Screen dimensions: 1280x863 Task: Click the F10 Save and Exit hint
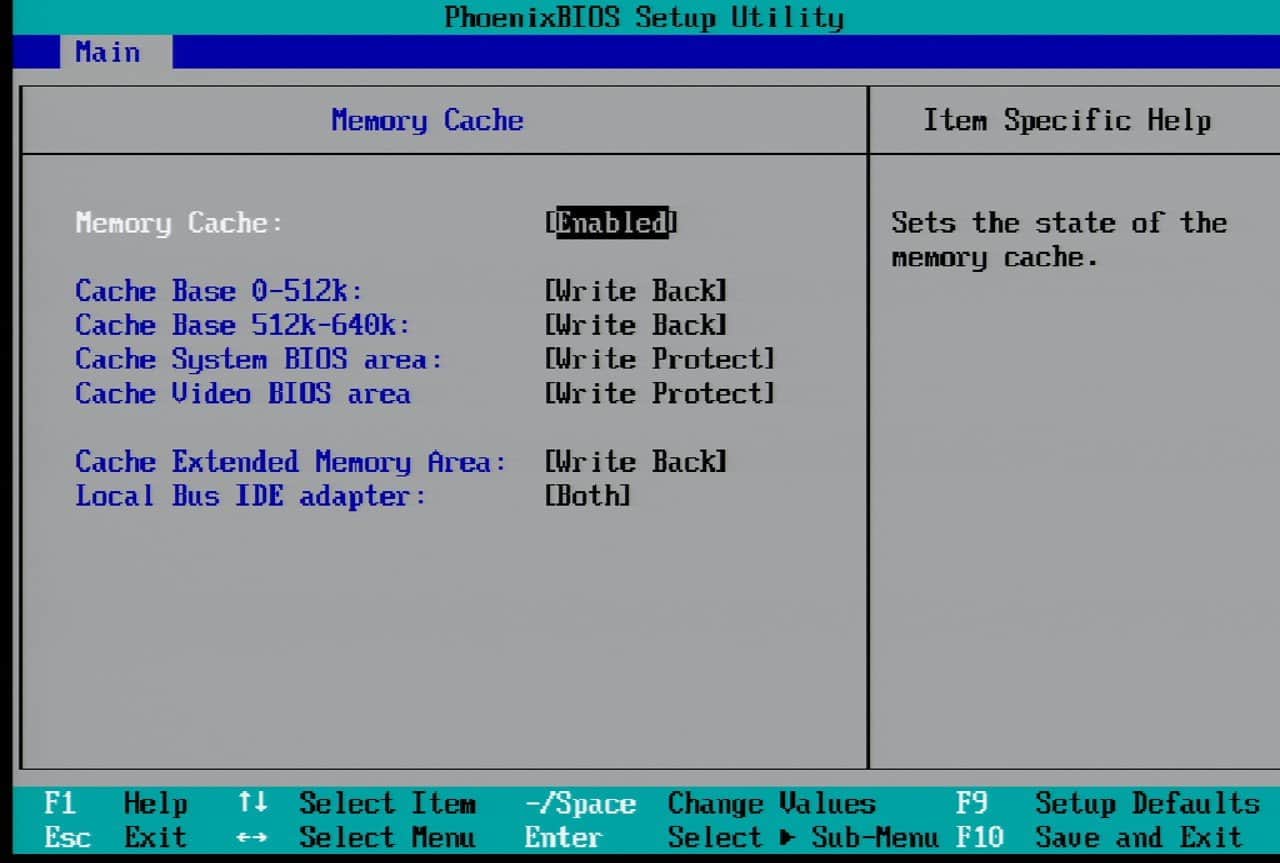pyautogui.click(x=1099, y=837)
